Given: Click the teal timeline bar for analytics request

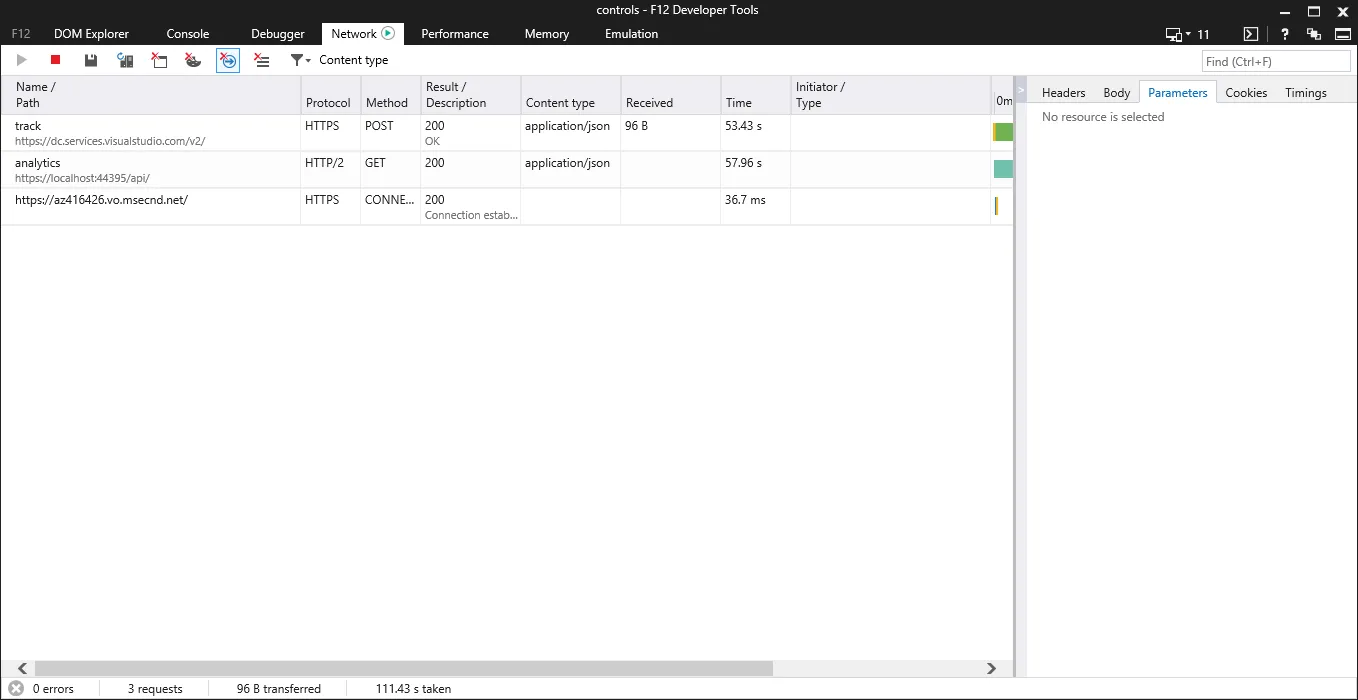Looking at the screenshot, I should pos(1003,169).
